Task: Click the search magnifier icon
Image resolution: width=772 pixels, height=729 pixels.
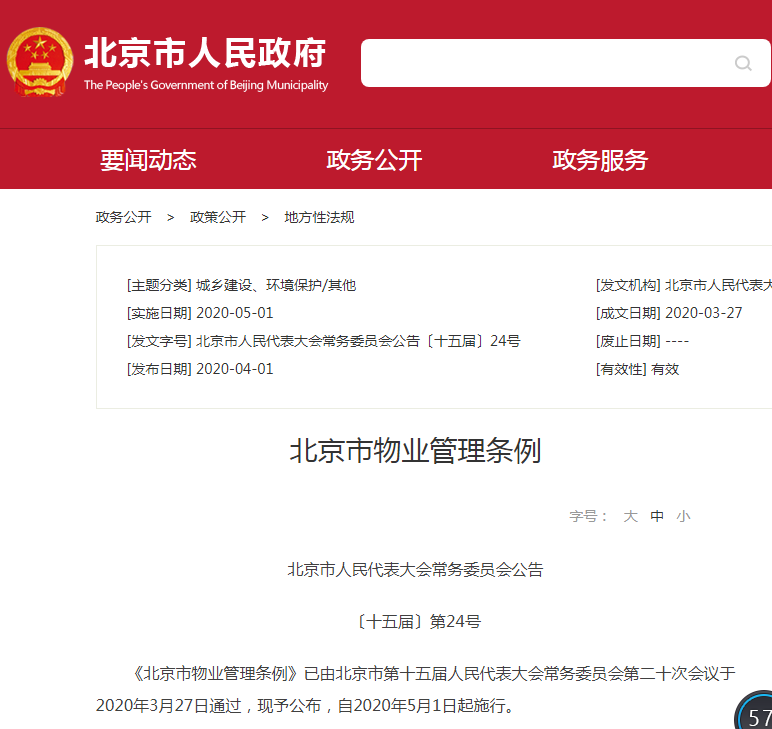Action: pos(742,63)
